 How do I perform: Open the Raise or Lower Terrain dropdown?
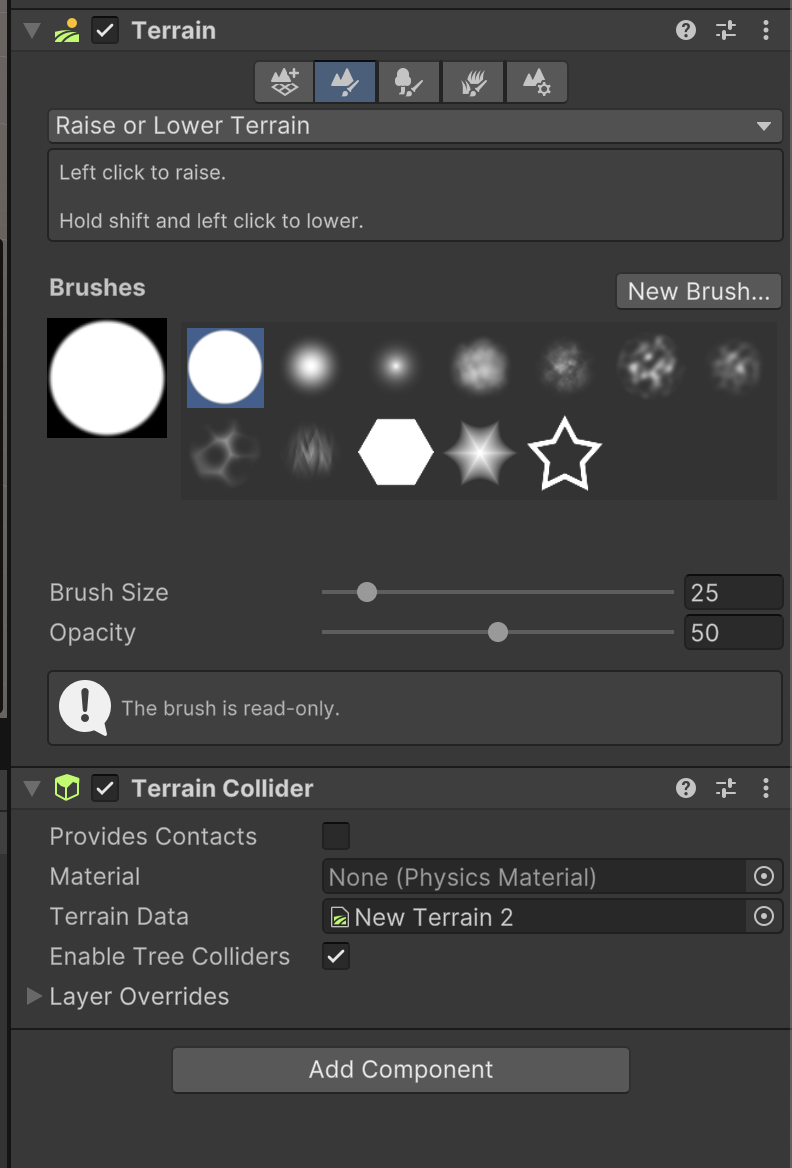click(x=414, y=126)
